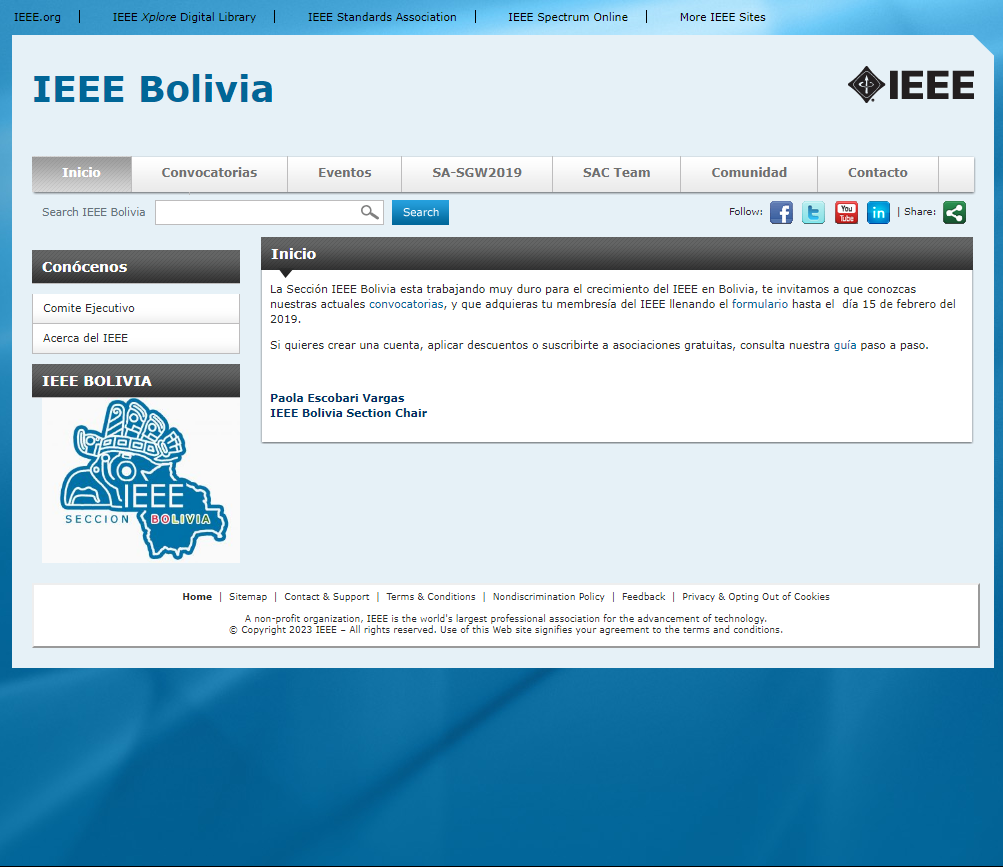Open the Comunidad tab

tap(748, 173)
